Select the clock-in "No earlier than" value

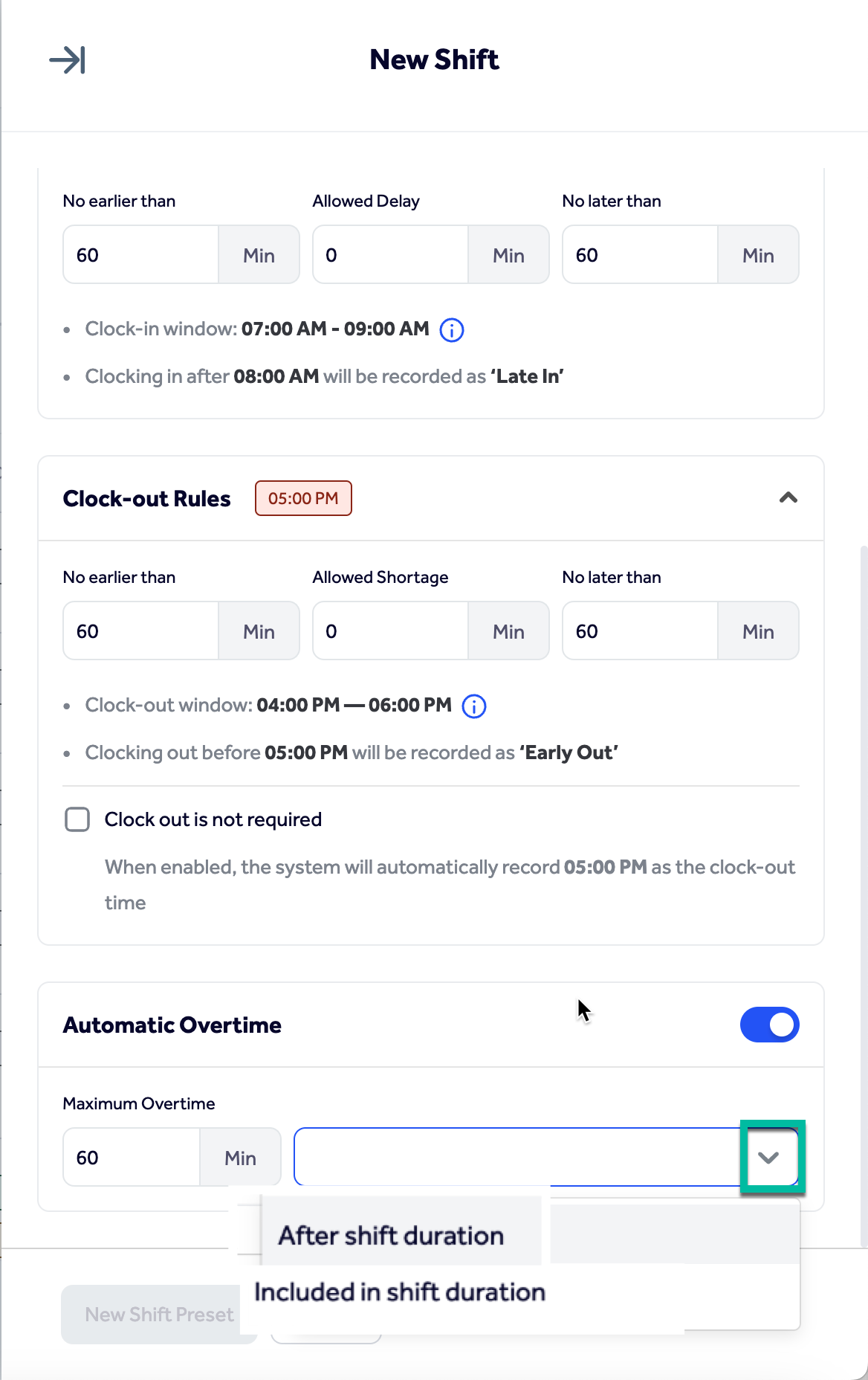pos(140,254)
